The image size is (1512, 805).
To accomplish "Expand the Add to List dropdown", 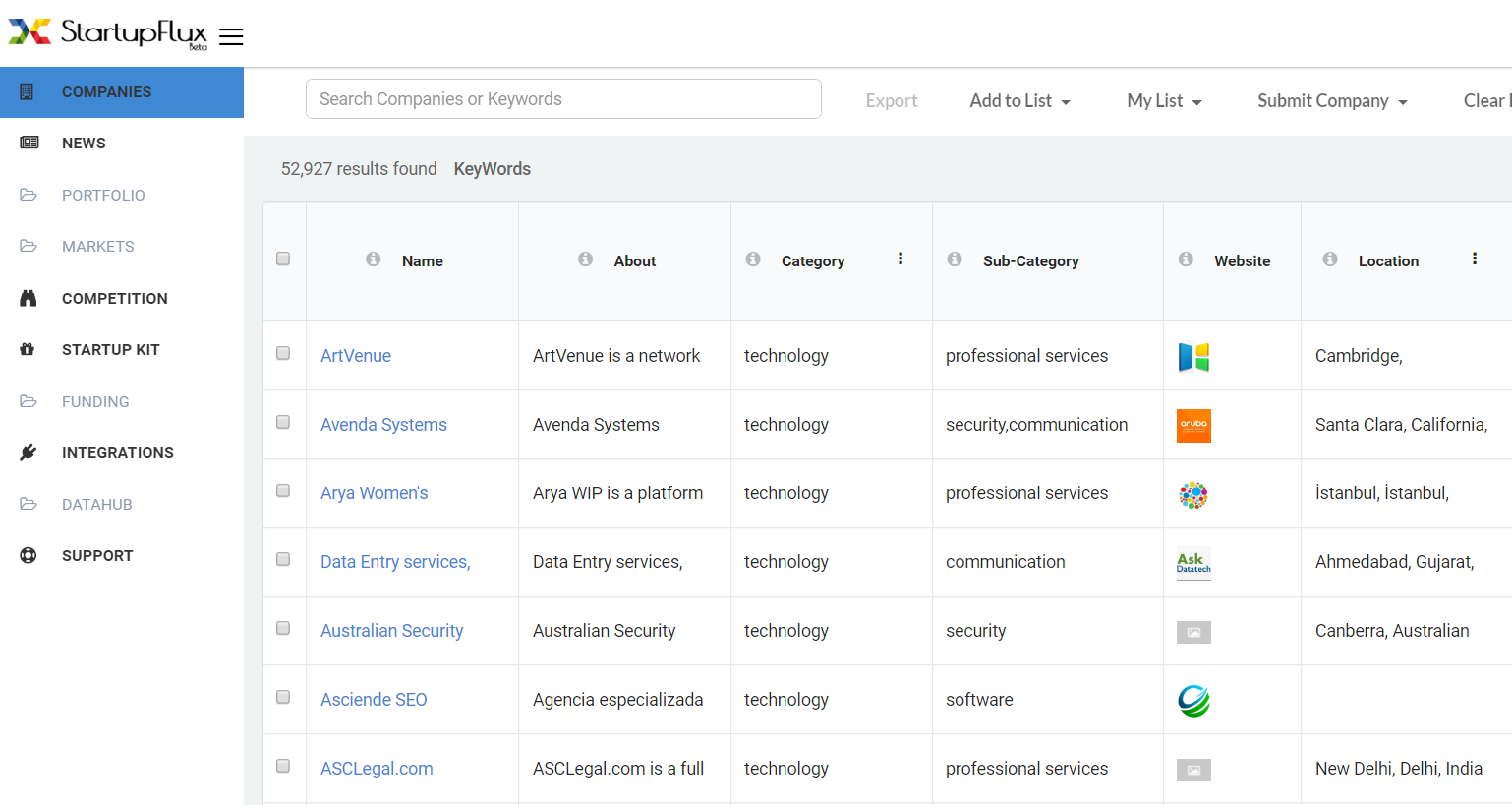I will click(x=1019, y=101).
